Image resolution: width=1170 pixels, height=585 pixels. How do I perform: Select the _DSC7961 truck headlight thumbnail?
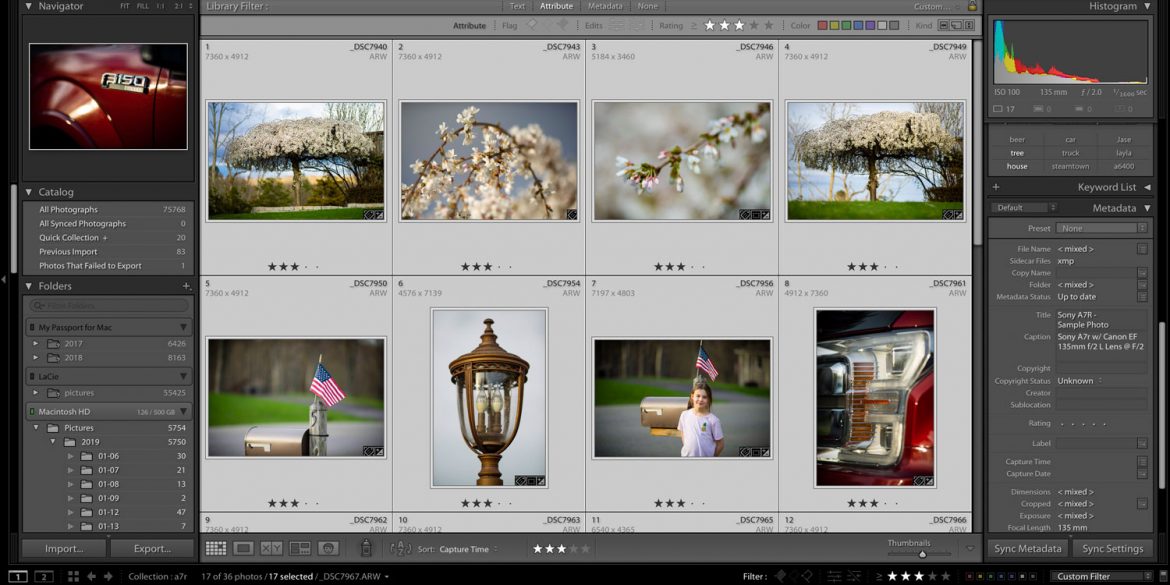[x=875, y=398]
